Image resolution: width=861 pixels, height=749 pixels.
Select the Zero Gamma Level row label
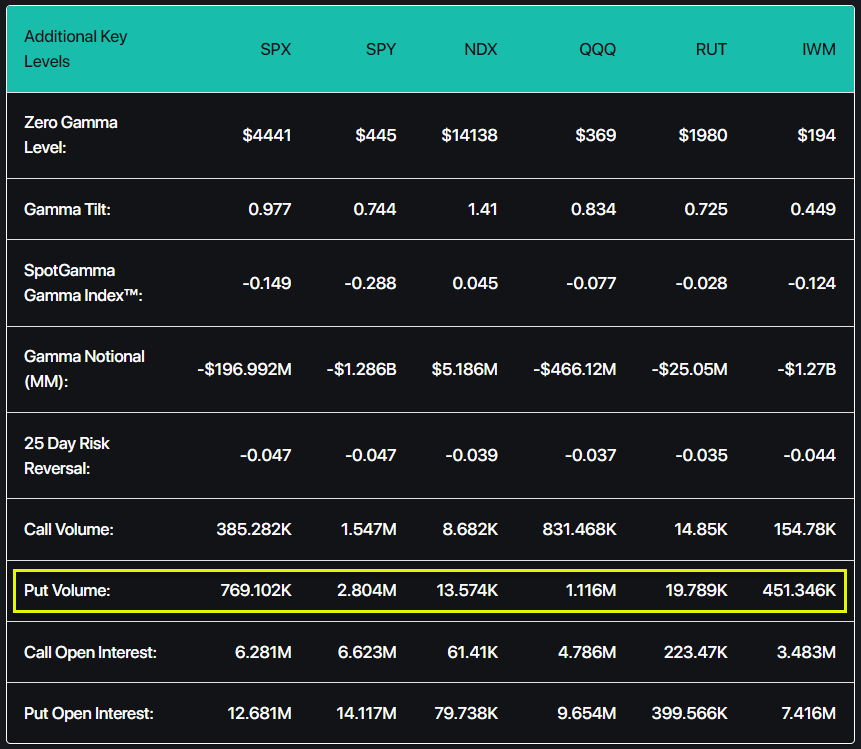[x=70, y=135]
